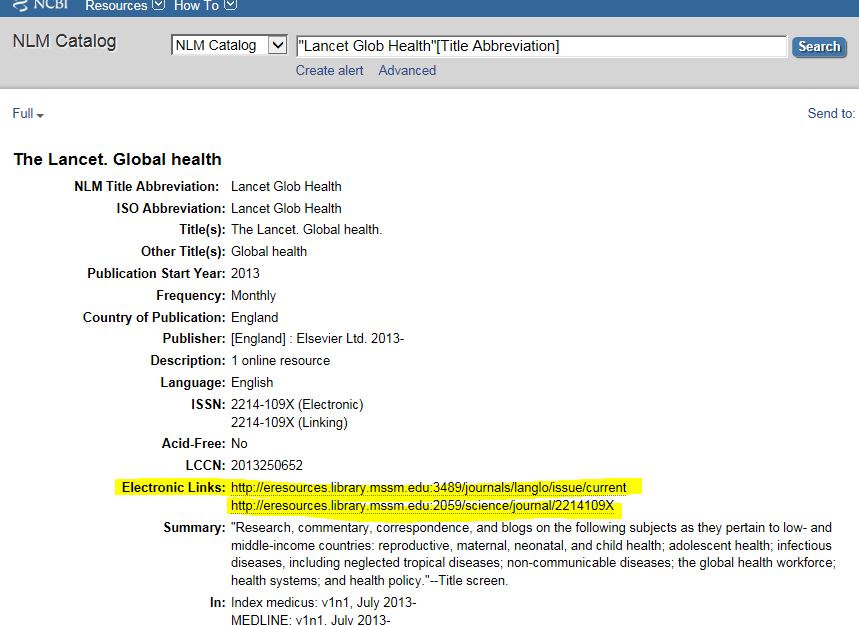
Task: Open the Send to menu
Action: pos(831,113)
